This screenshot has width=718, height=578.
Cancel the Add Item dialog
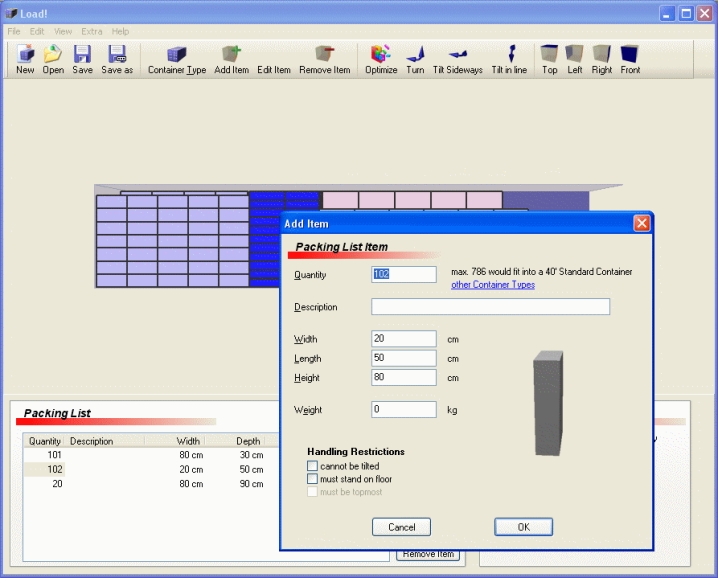(x=401, y=527)
